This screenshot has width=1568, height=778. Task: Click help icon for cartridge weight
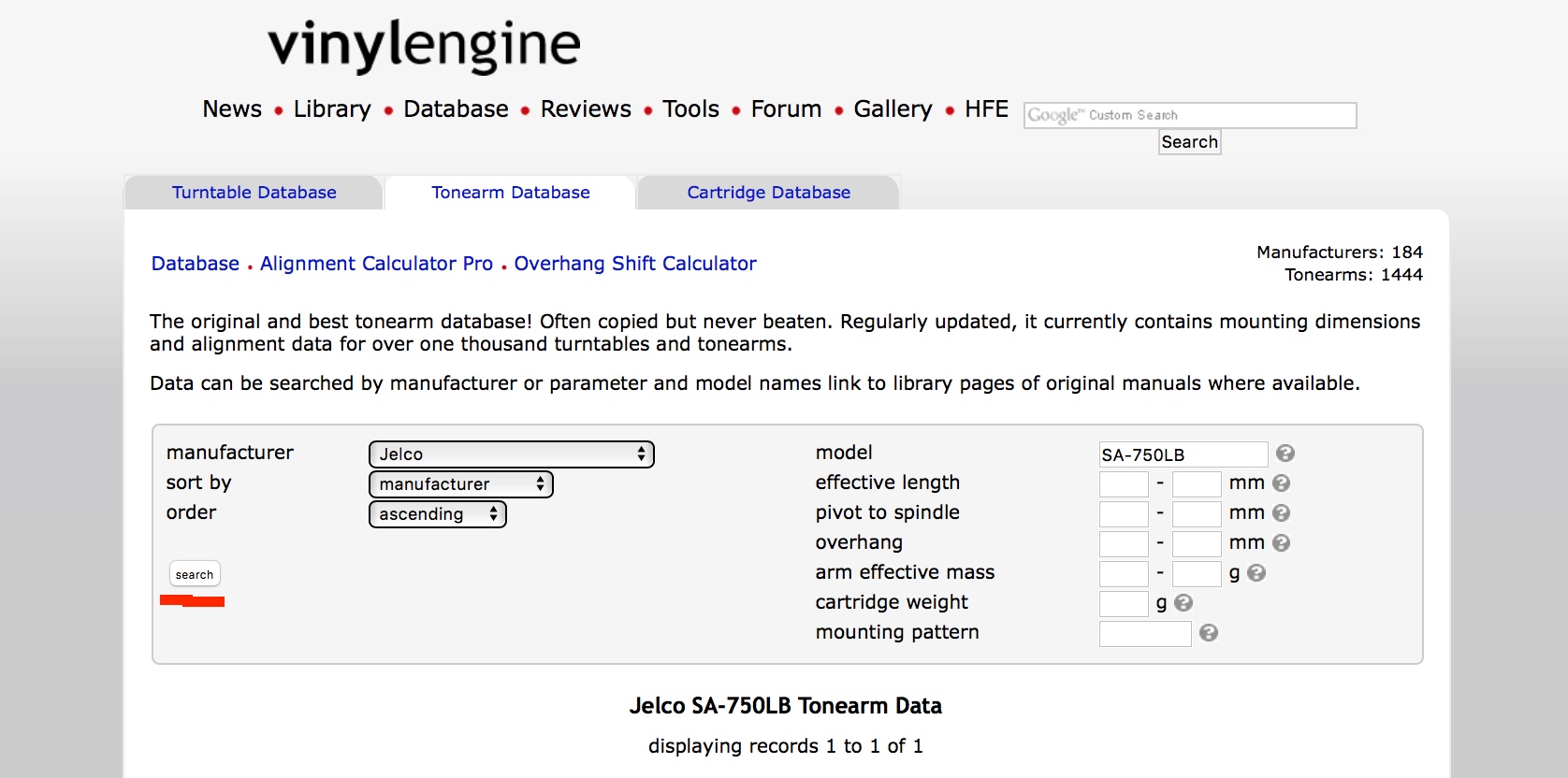[x=1183, y=603]
